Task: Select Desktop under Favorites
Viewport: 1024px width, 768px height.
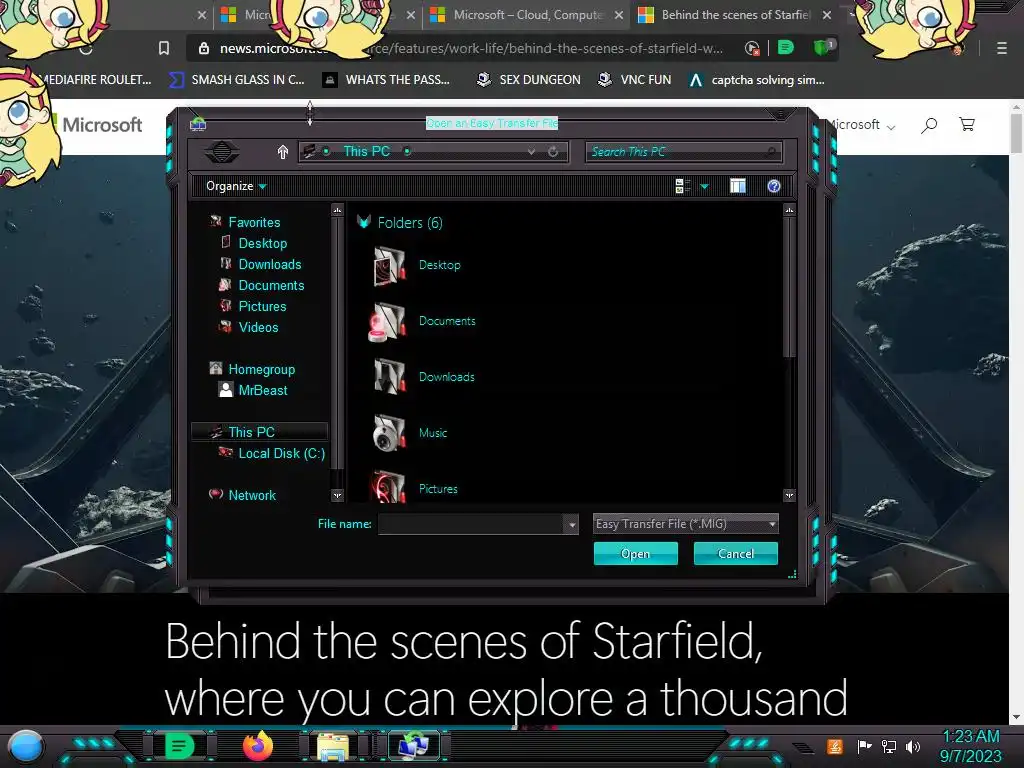Action: [263, 244]
